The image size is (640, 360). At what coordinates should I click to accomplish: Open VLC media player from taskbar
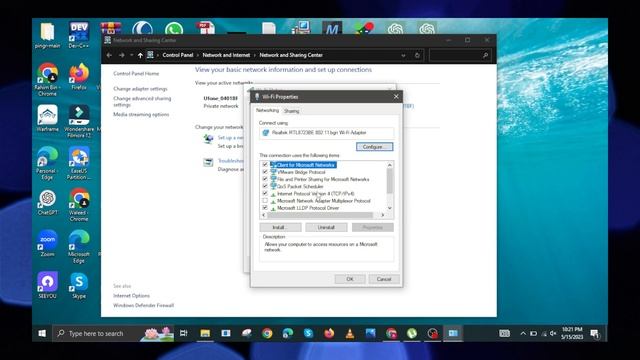(x=350, y=333)
